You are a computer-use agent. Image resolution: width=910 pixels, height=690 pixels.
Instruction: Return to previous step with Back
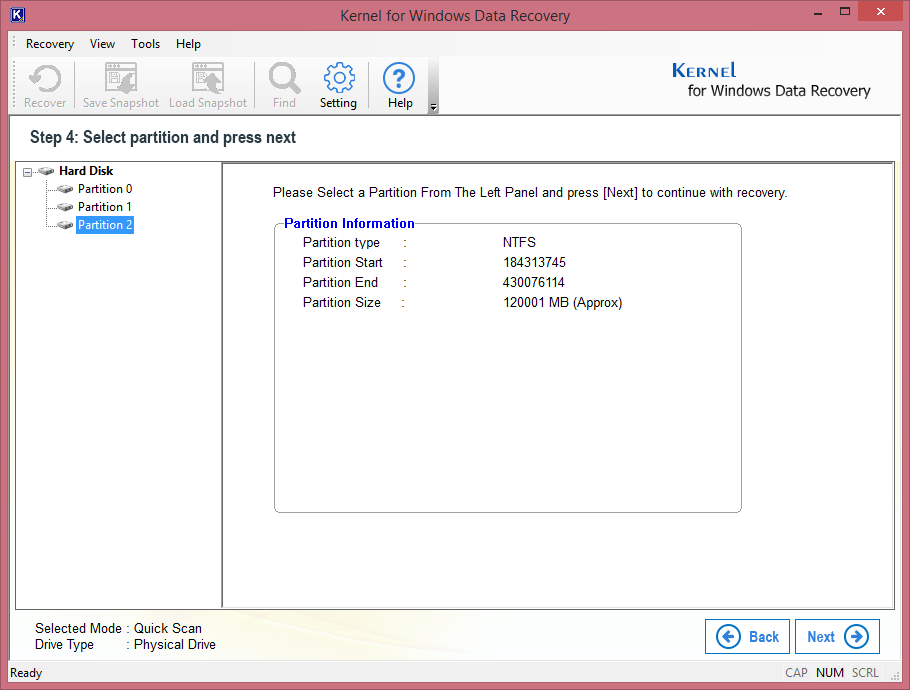coord(747,637)
